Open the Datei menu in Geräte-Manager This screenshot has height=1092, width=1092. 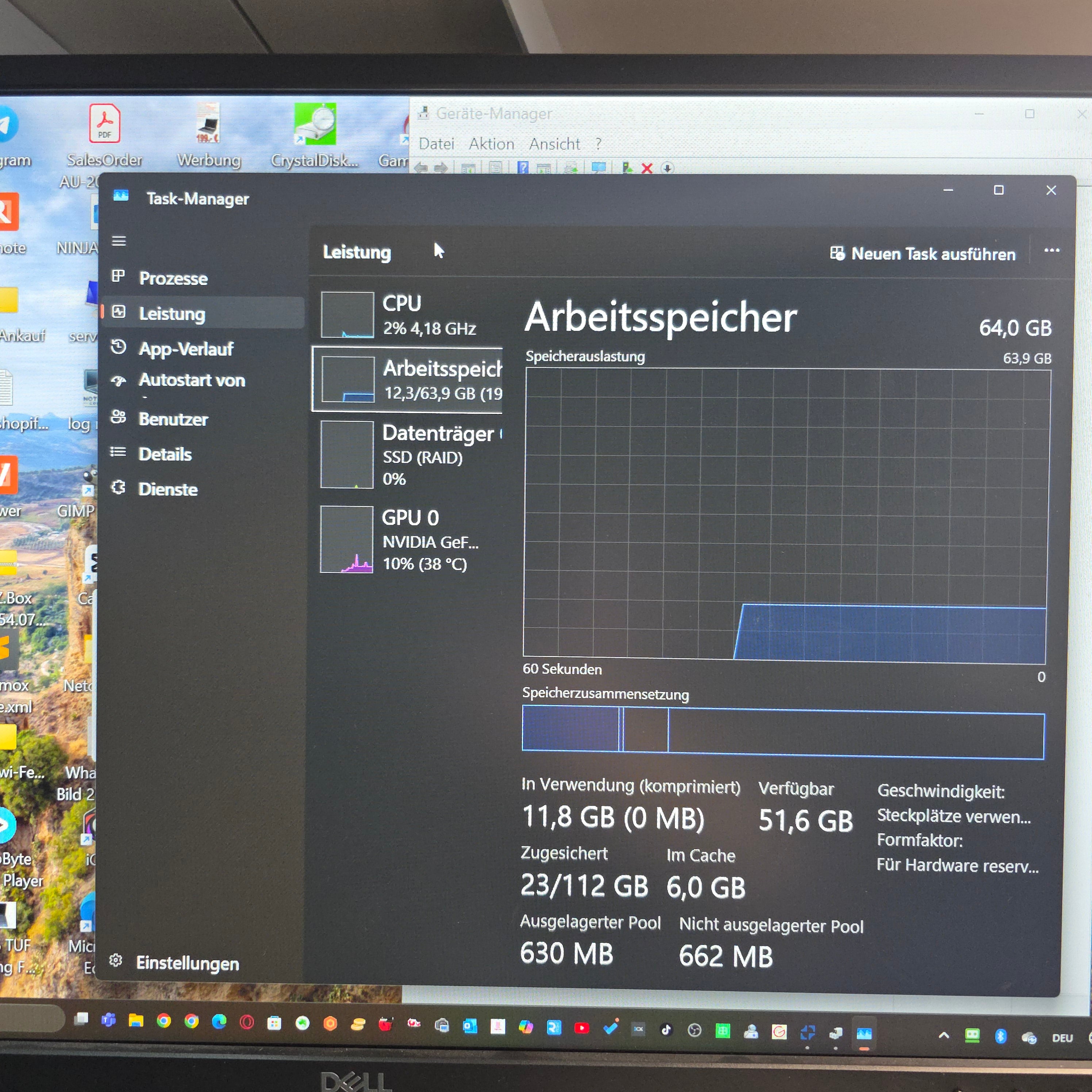(437, 144)
